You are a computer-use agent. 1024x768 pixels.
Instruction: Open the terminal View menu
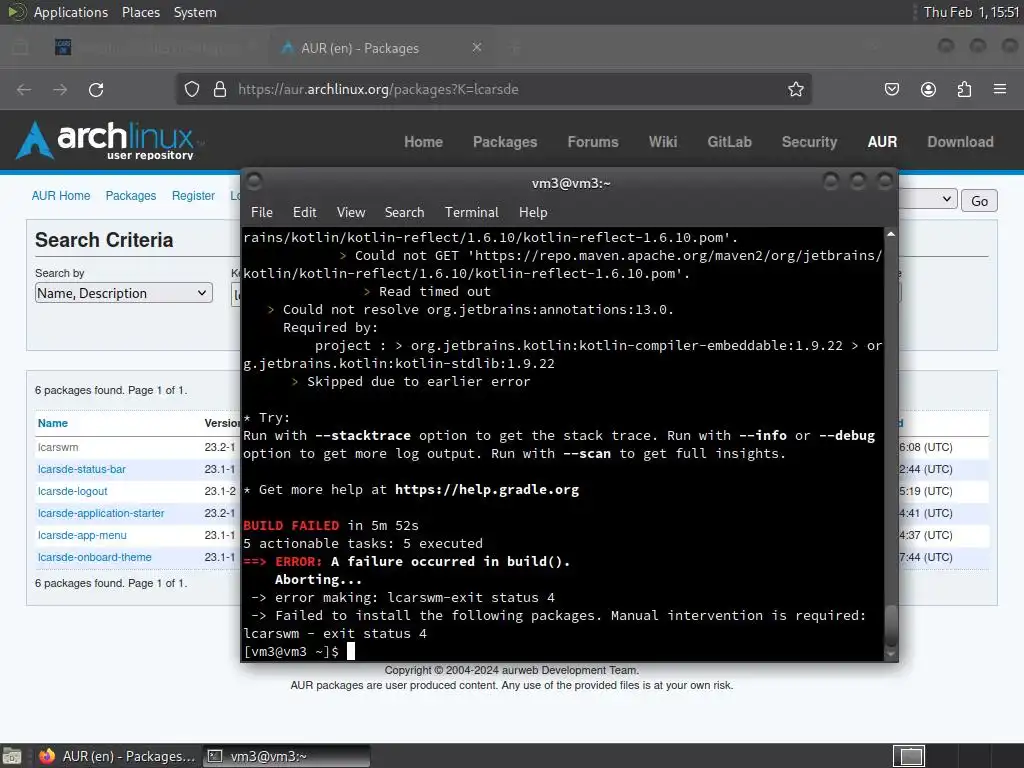[351, 212]
